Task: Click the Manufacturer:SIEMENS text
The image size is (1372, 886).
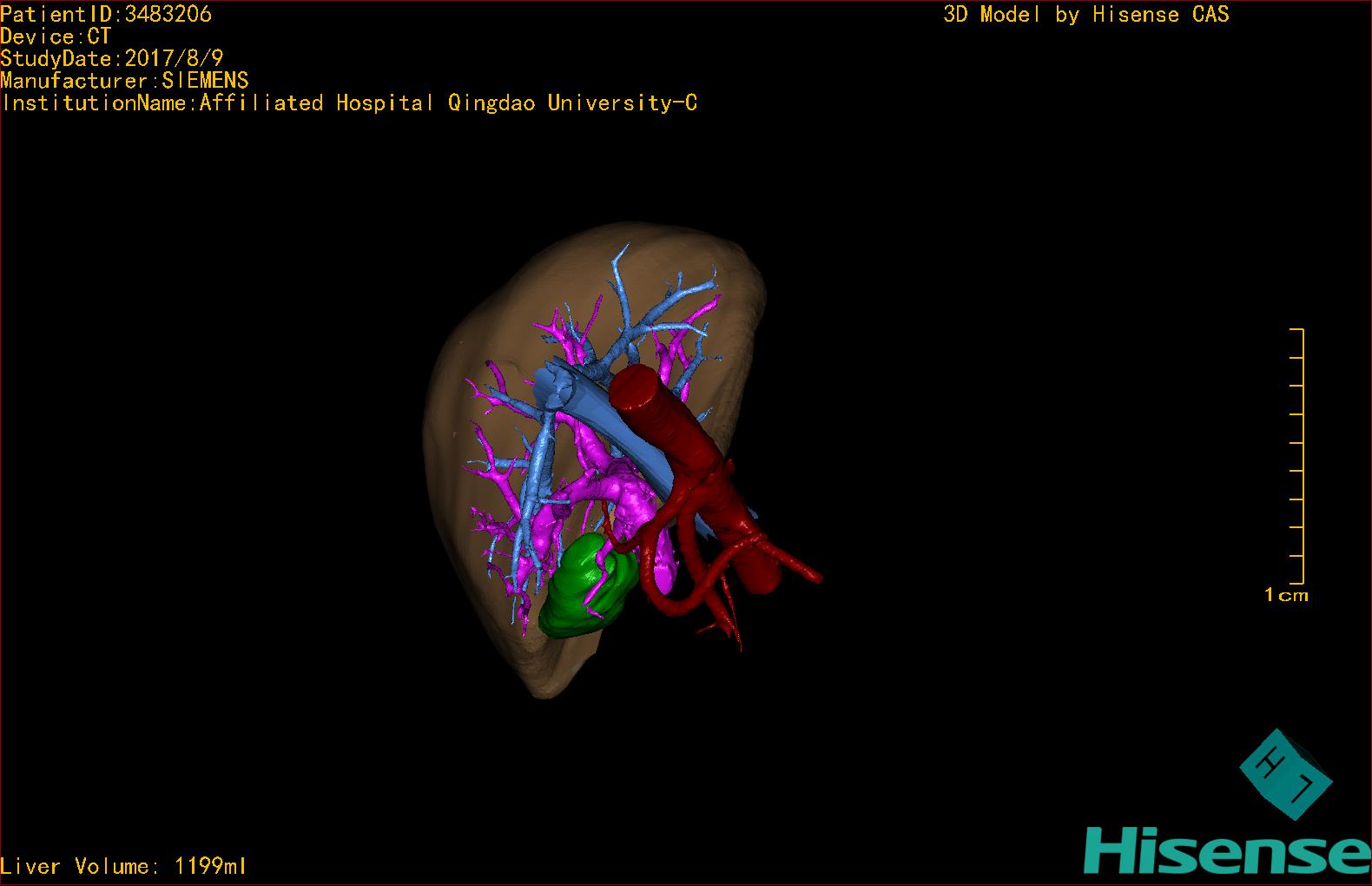Action: [124, 81]
